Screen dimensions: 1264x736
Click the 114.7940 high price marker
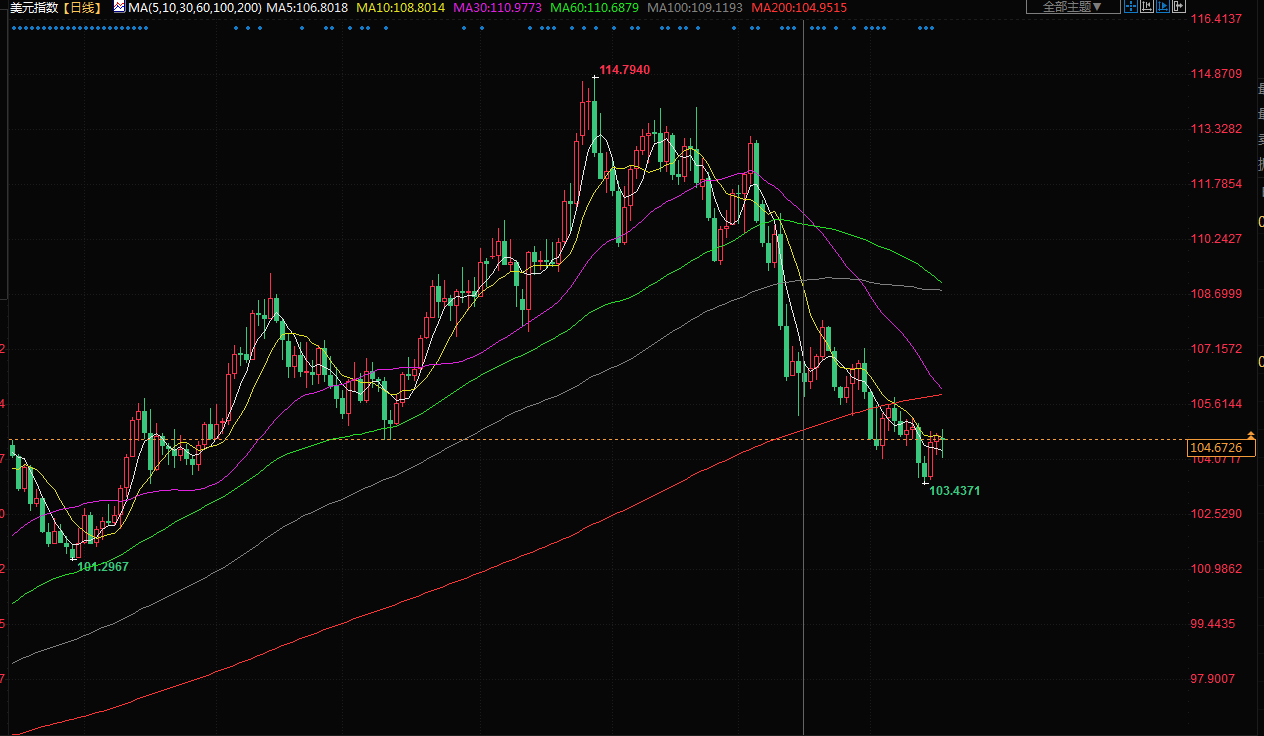(x=624, y=70)
